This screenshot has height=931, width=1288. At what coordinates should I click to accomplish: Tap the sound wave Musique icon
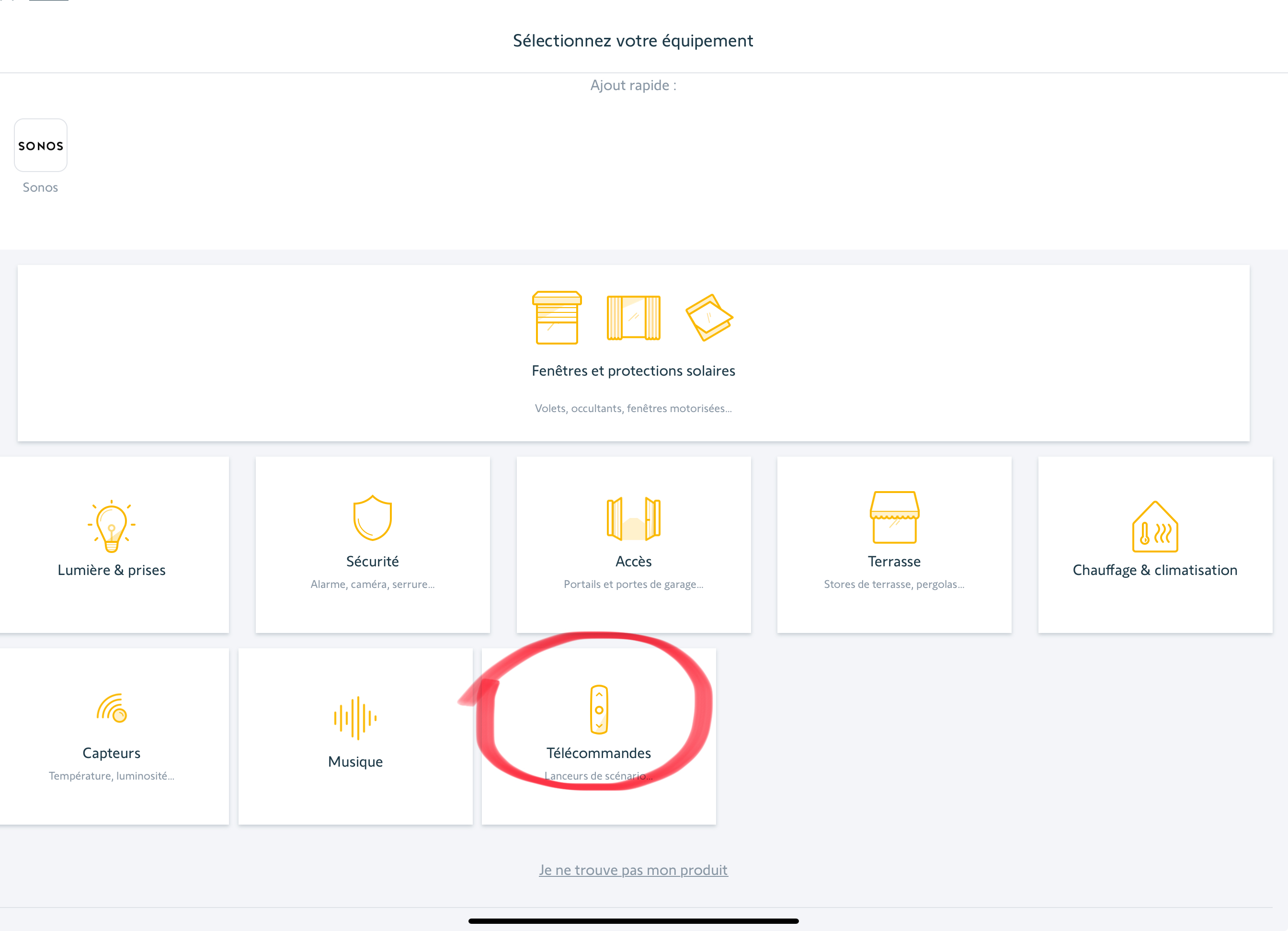click(355, 718)
